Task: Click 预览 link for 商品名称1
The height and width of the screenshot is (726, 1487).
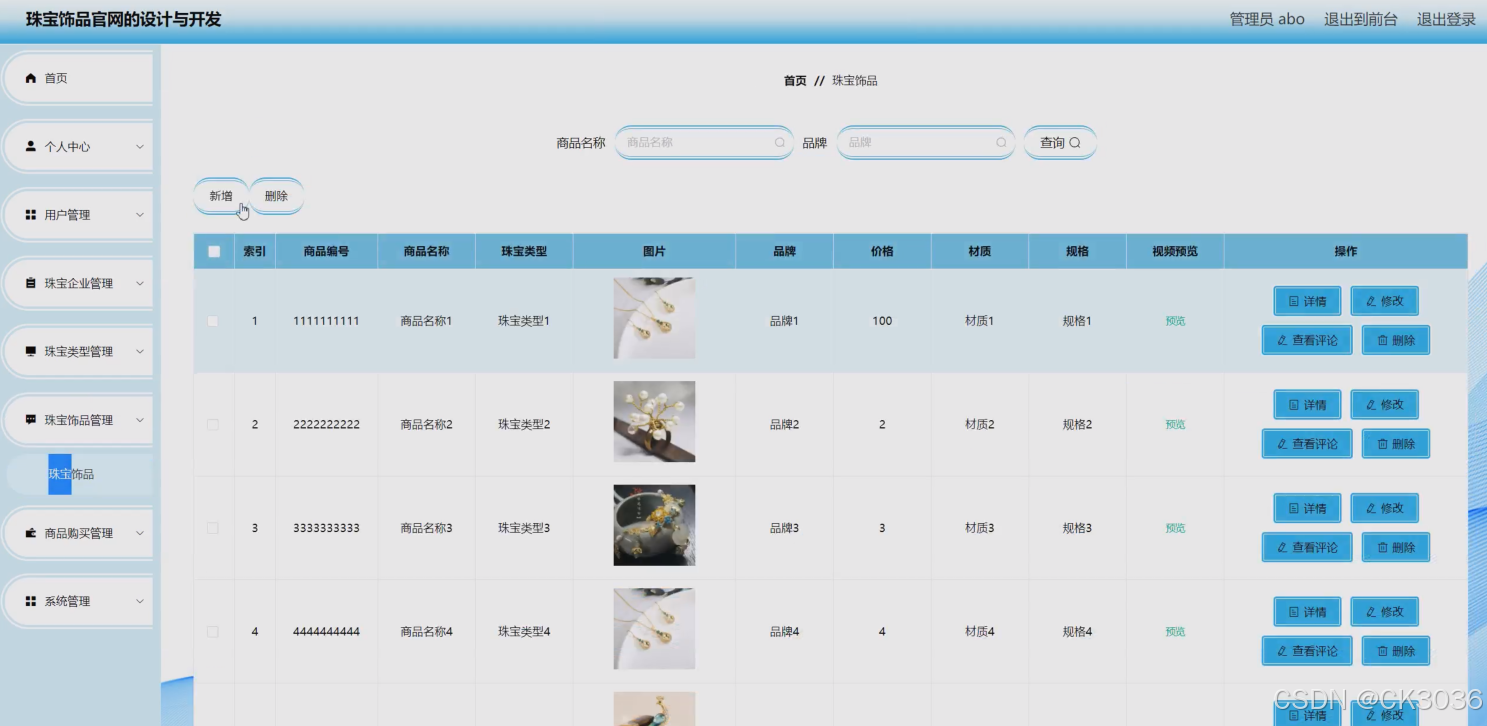Action: [1175, 321]
